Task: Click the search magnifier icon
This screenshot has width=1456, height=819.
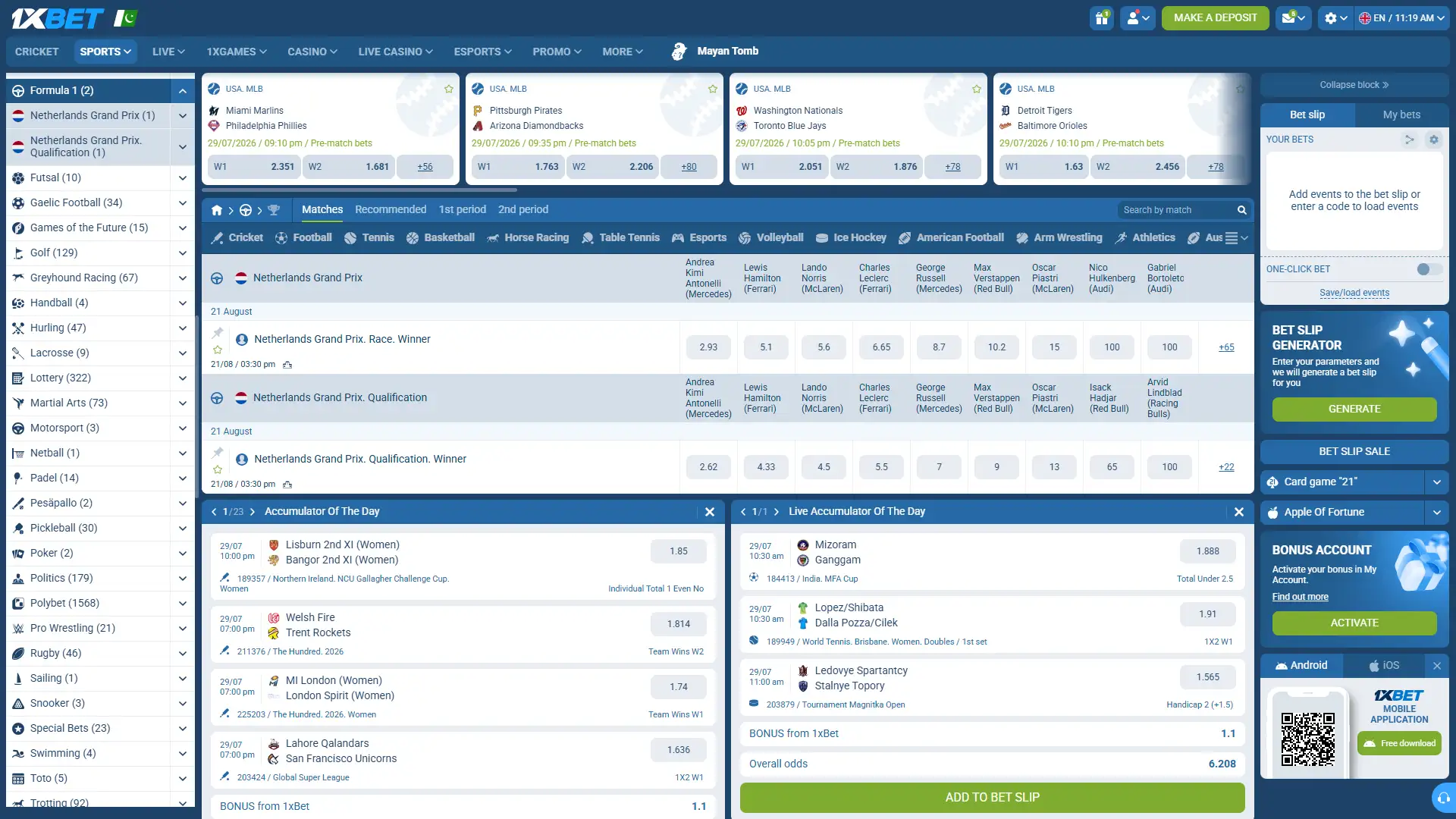Action: [1241, 210]
